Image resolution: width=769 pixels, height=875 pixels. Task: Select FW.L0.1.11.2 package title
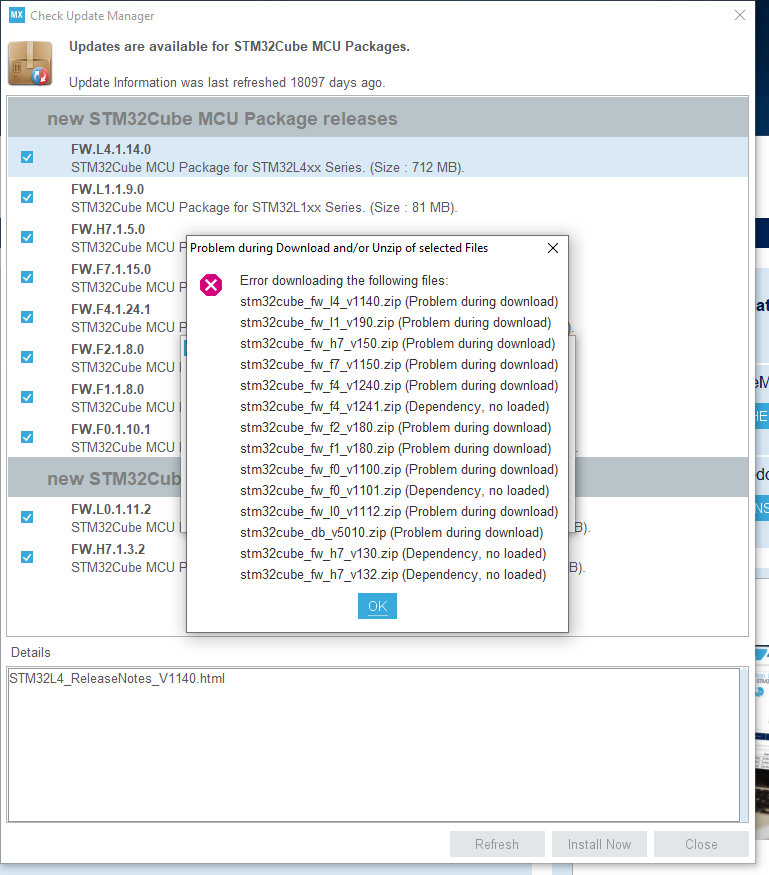pyautogui.click(x=111, y=509)
